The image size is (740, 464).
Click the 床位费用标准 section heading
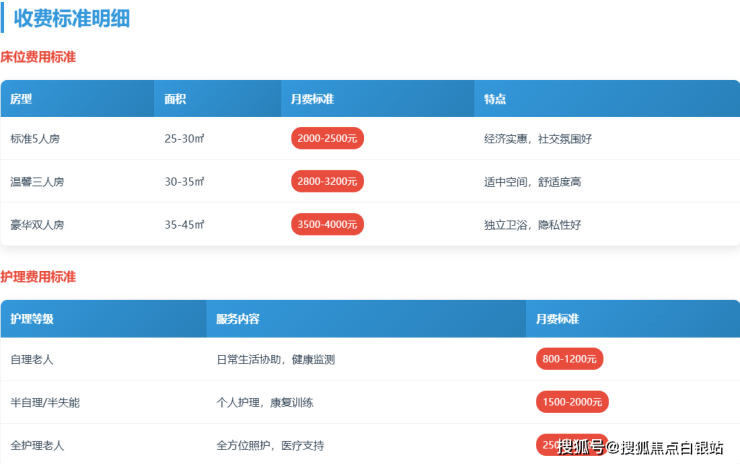(x=38, y=57)
